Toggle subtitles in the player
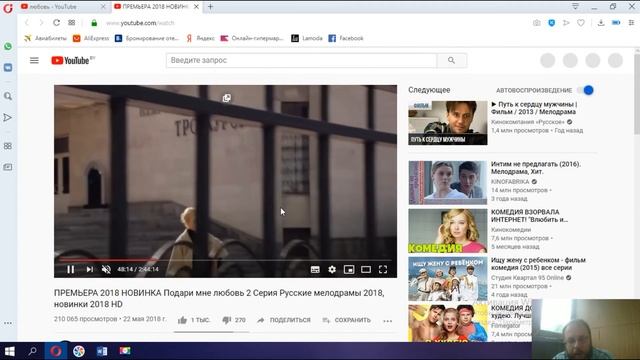640x360 pixels. point(315,269)
